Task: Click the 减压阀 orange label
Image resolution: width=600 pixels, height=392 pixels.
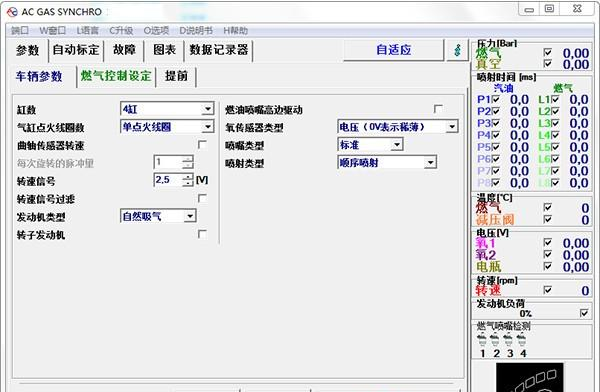Action: [495, 220]
